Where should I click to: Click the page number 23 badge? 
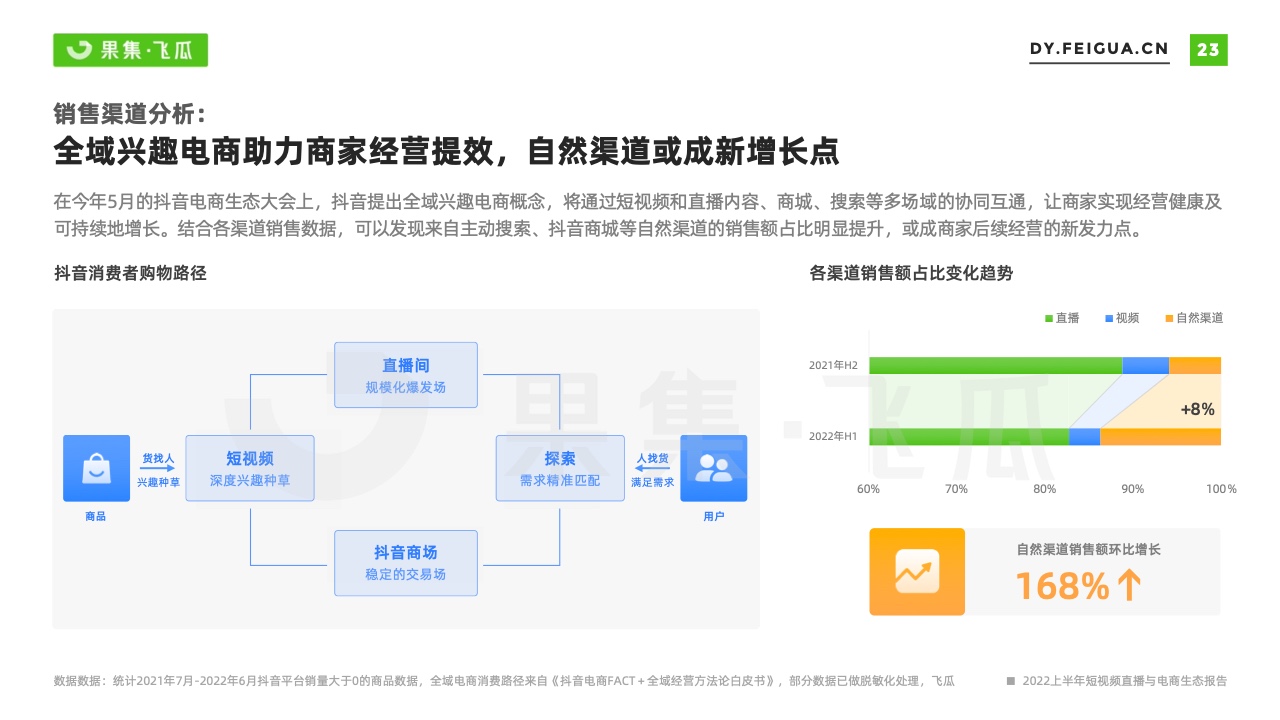click(1208, 49)
